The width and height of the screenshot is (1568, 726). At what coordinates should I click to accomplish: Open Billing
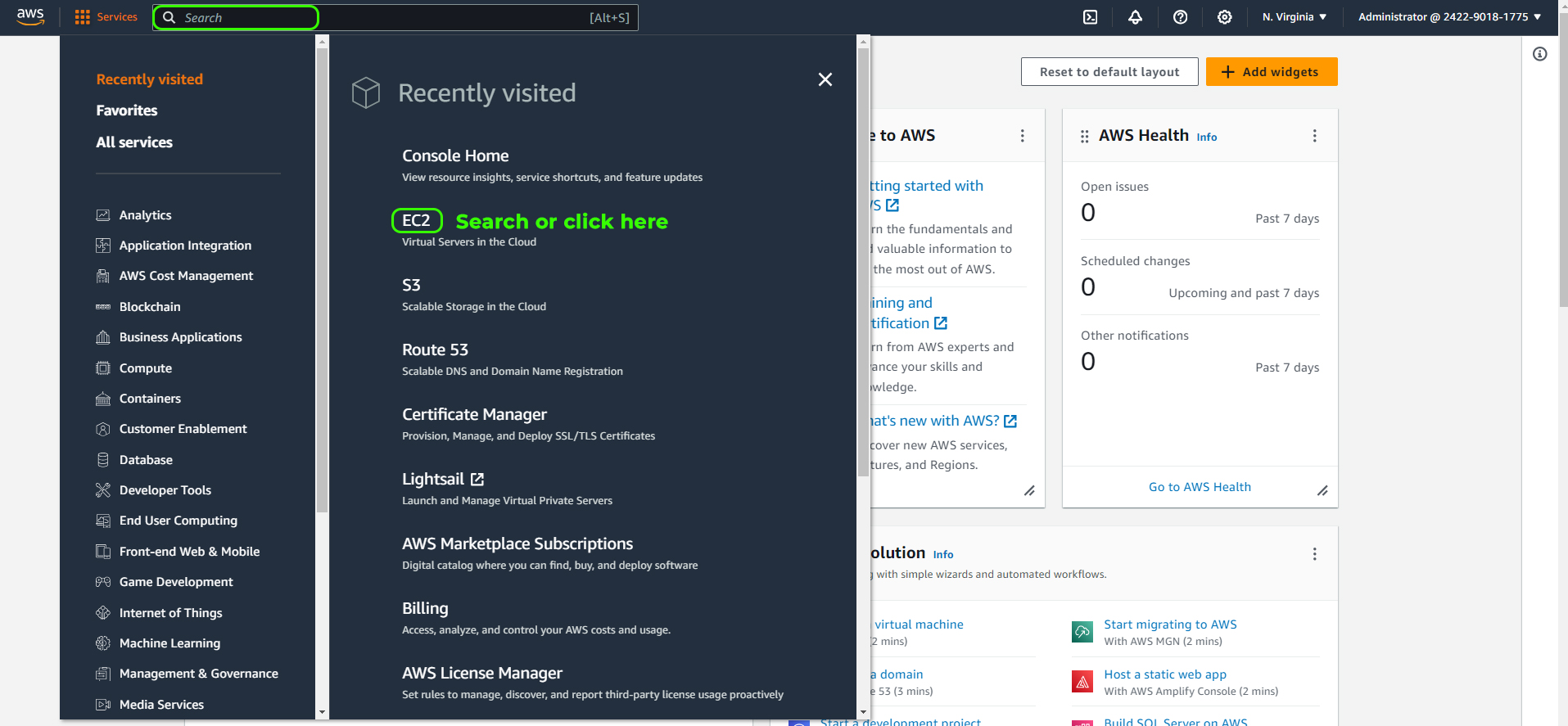425,608
